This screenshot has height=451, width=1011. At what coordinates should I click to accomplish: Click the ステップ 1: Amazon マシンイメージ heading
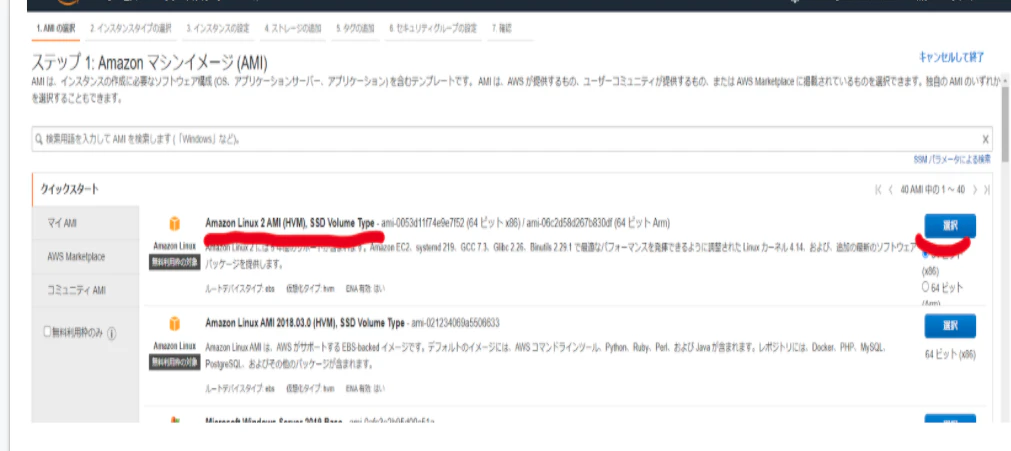[150, 63]
